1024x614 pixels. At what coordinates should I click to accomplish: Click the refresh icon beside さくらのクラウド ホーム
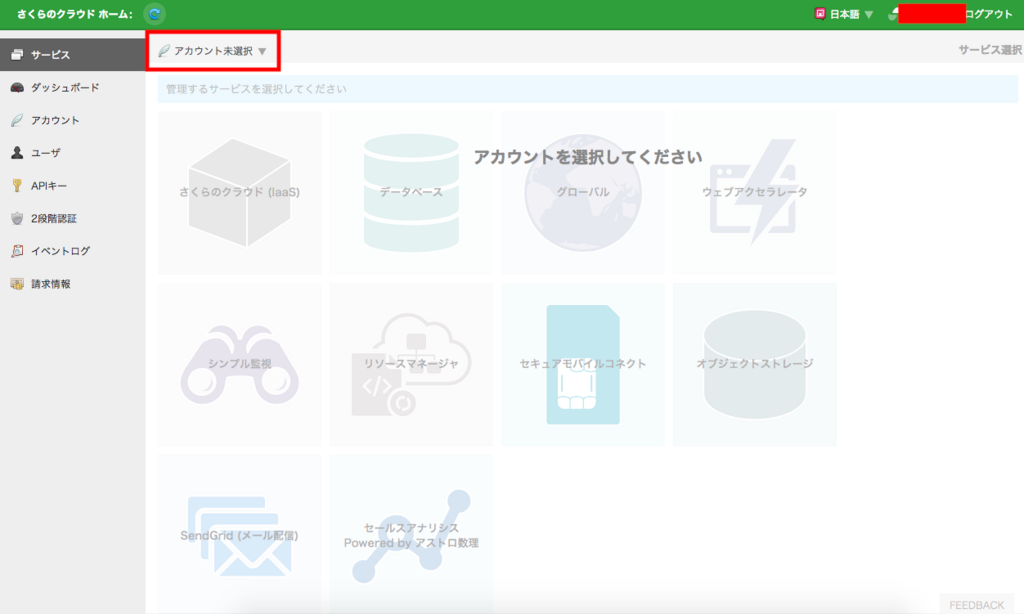155,14
